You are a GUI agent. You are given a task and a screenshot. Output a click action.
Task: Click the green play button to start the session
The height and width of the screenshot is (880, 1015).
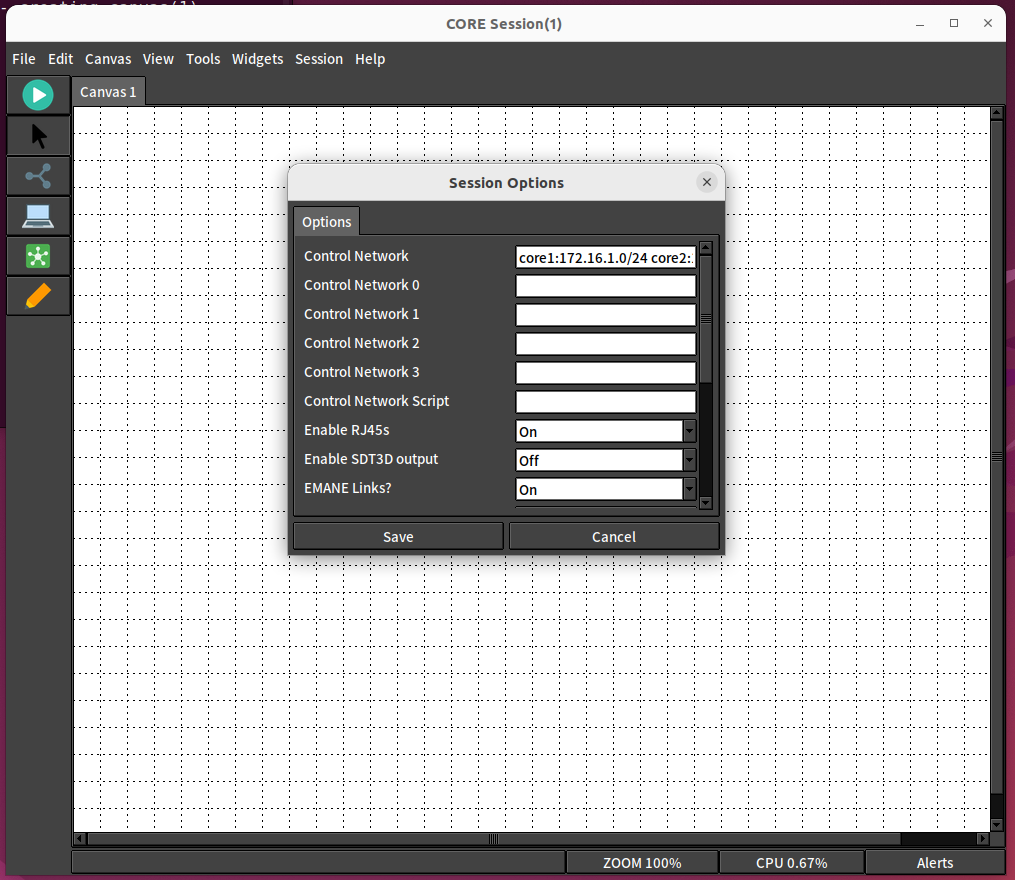tap(38, 95)
